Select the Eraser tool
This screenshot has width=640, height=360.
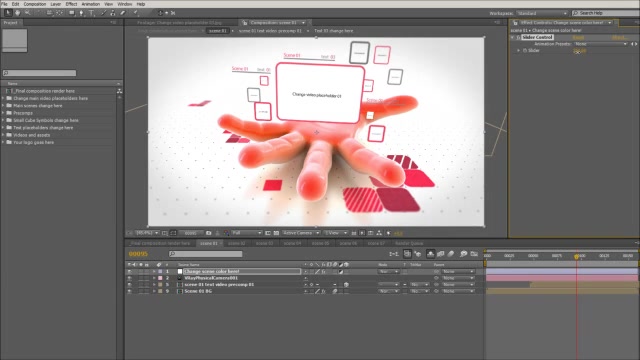[x=122, y=13]
